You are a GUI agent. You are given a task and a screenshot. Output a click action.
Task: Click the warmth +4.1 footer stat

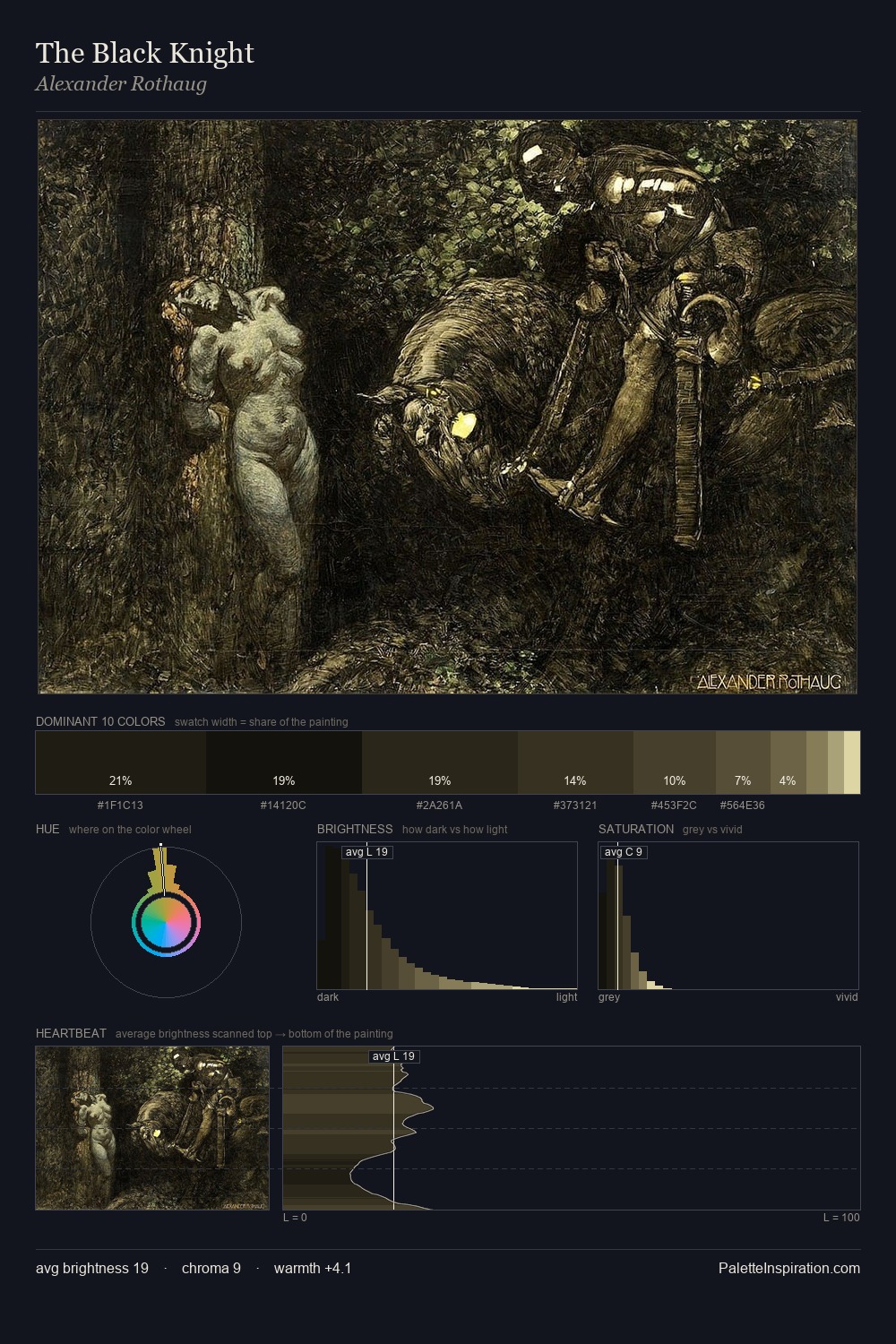pos(313,1269)
